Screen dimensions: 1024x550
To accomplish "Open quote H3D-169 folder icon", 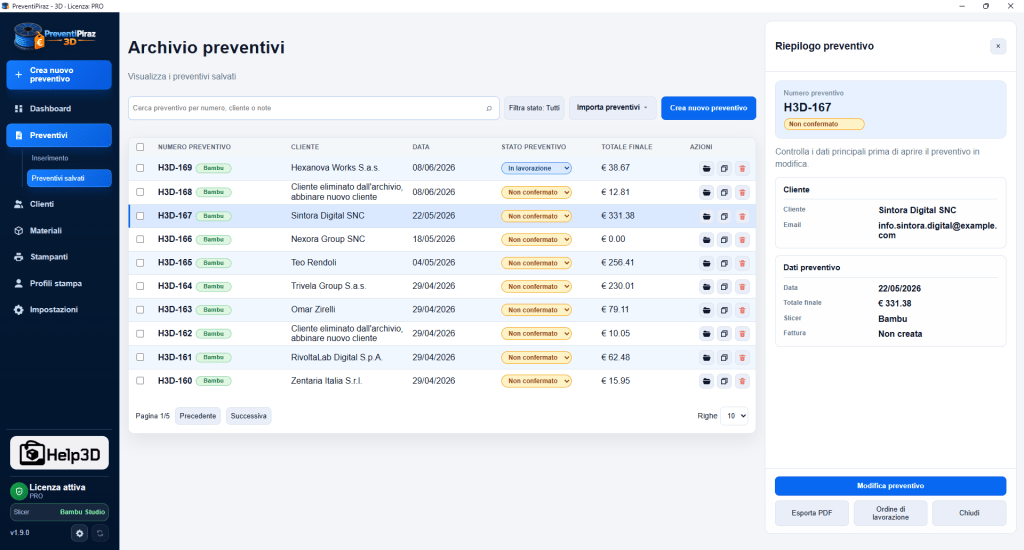I will (x=707, y=169).
